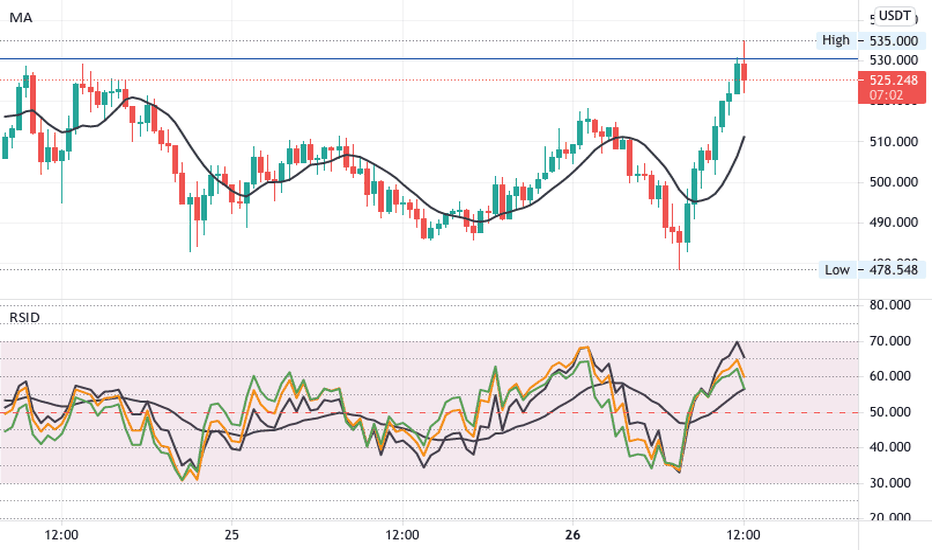Click the last 12:00 time axis label
This screenshot has height=550, width=932.
743,535
